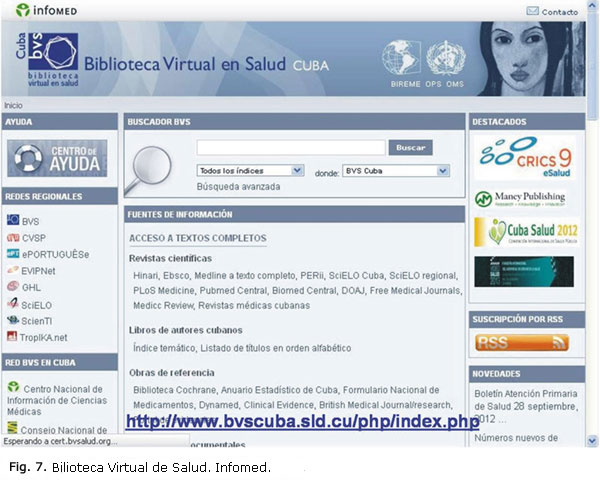The width and height of the screenshot is (600, 483).
Task: Click the vertical scrollbar down arrow
Action: coord(593,440)
